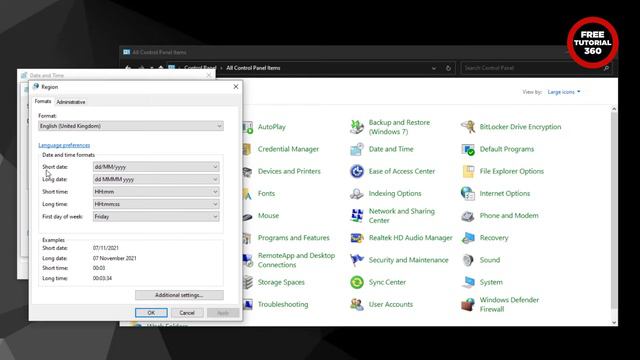
Task: Open the Indexing Options icon
Action: 357,193
